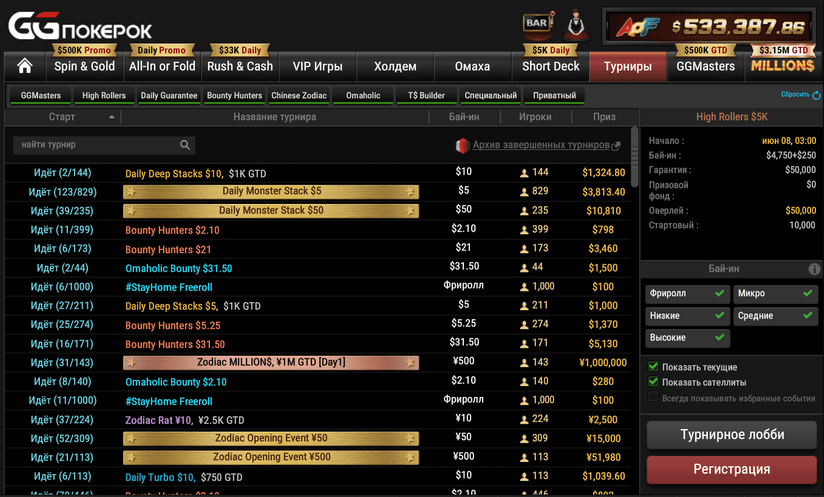Open the Short Deck tab
Image resolution: width=824 pixels, height=497 pixels.
[x=550, y=66]
